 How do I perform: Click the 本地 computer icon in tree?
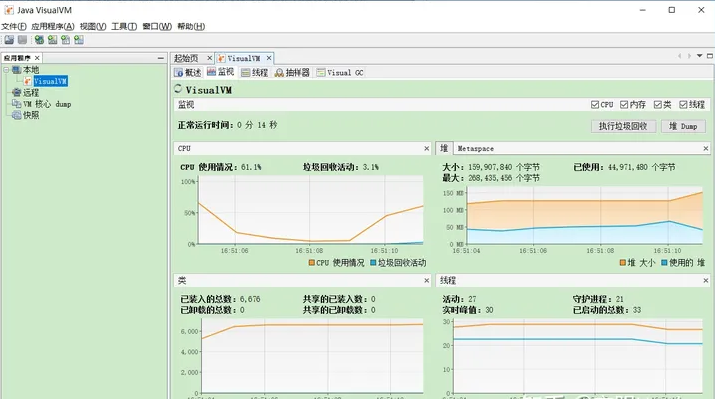coord(17,70)
